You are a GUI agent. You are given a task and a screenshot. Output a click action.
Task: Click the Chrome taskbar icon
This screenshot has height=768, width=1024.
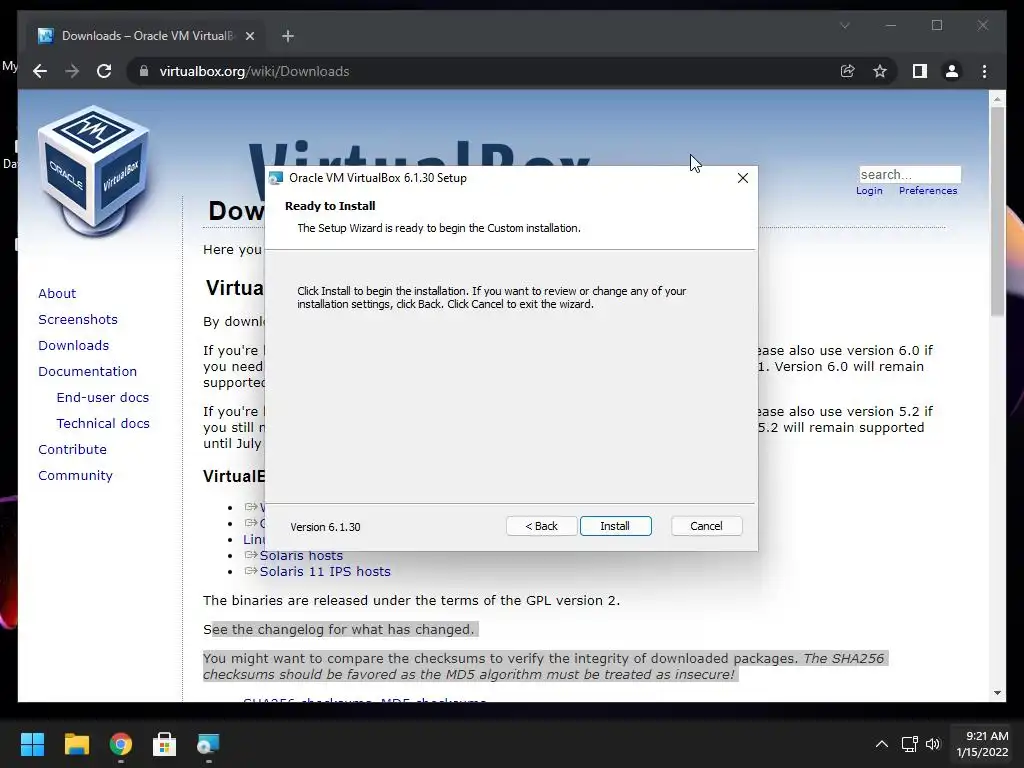click(x=121, y=744)
